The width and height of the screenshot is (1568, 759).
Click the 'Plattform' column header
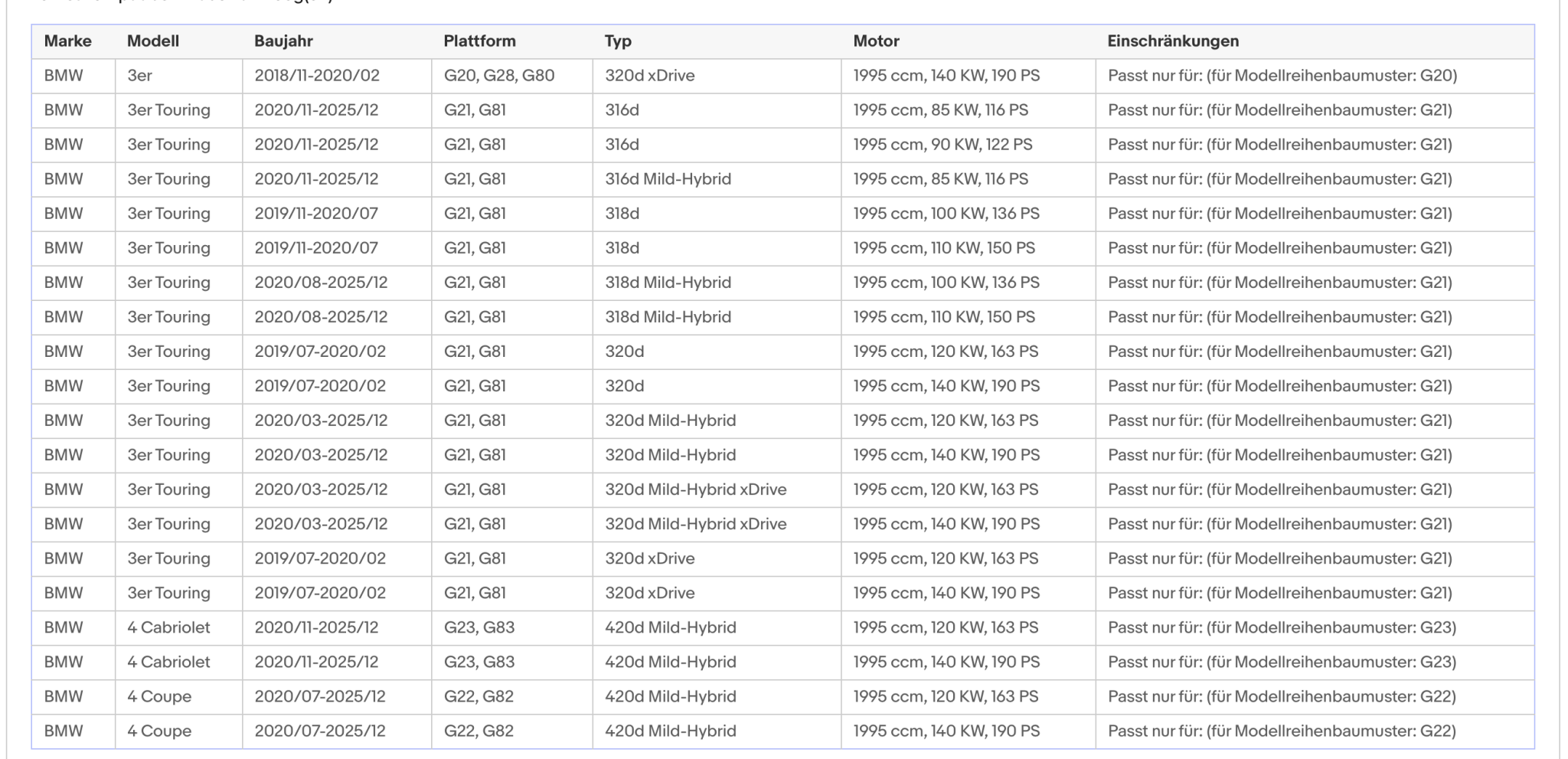(x=480, y=41)
